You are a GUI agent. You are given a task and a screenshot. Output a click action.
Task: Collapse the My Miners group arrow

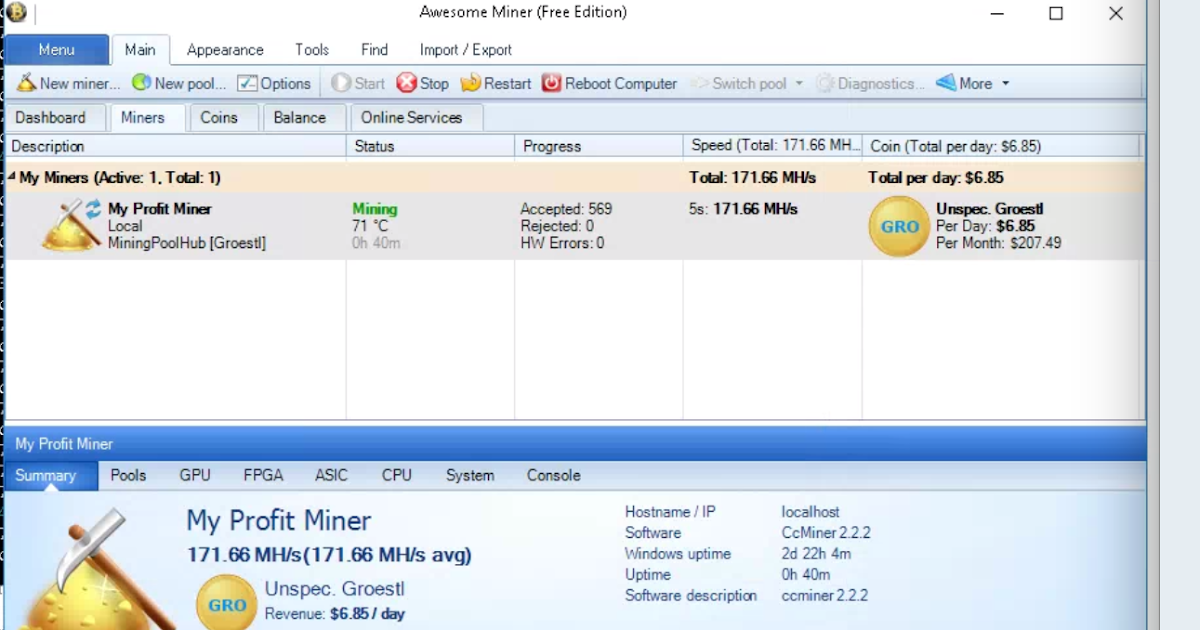point(12,178)
